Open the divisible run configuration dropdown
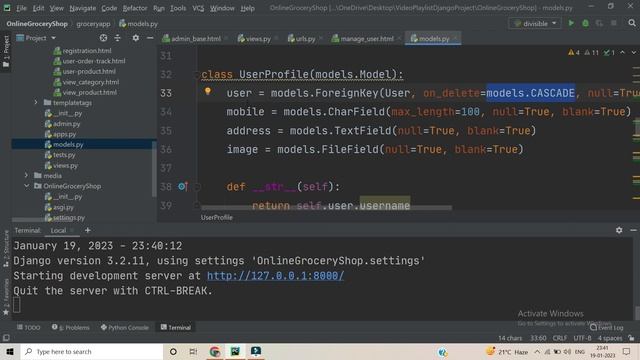Screen dimensions: 640x360 (535, 23)
